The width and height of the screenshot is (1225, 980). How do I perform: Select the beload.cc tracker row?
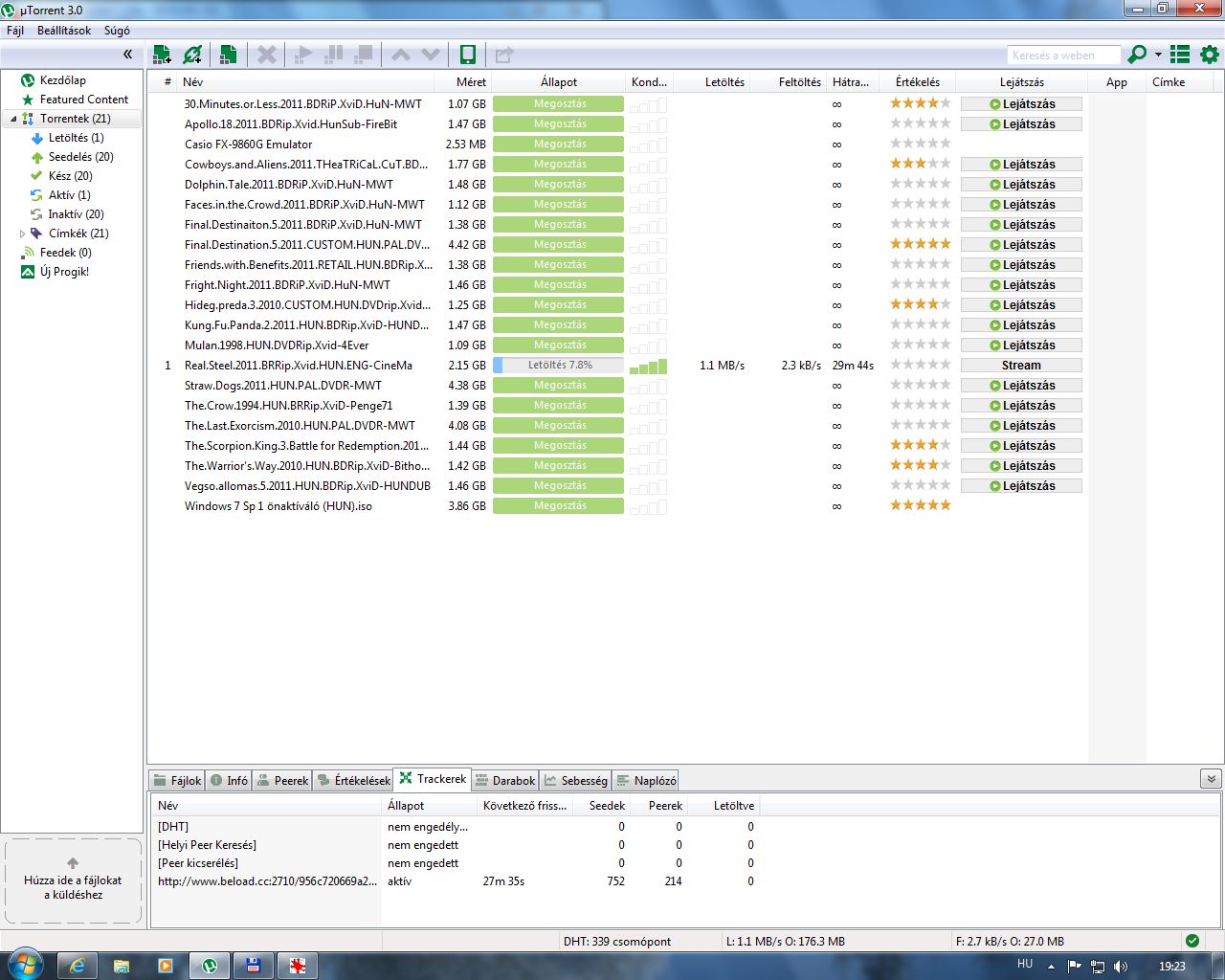[x=456, y=880]
